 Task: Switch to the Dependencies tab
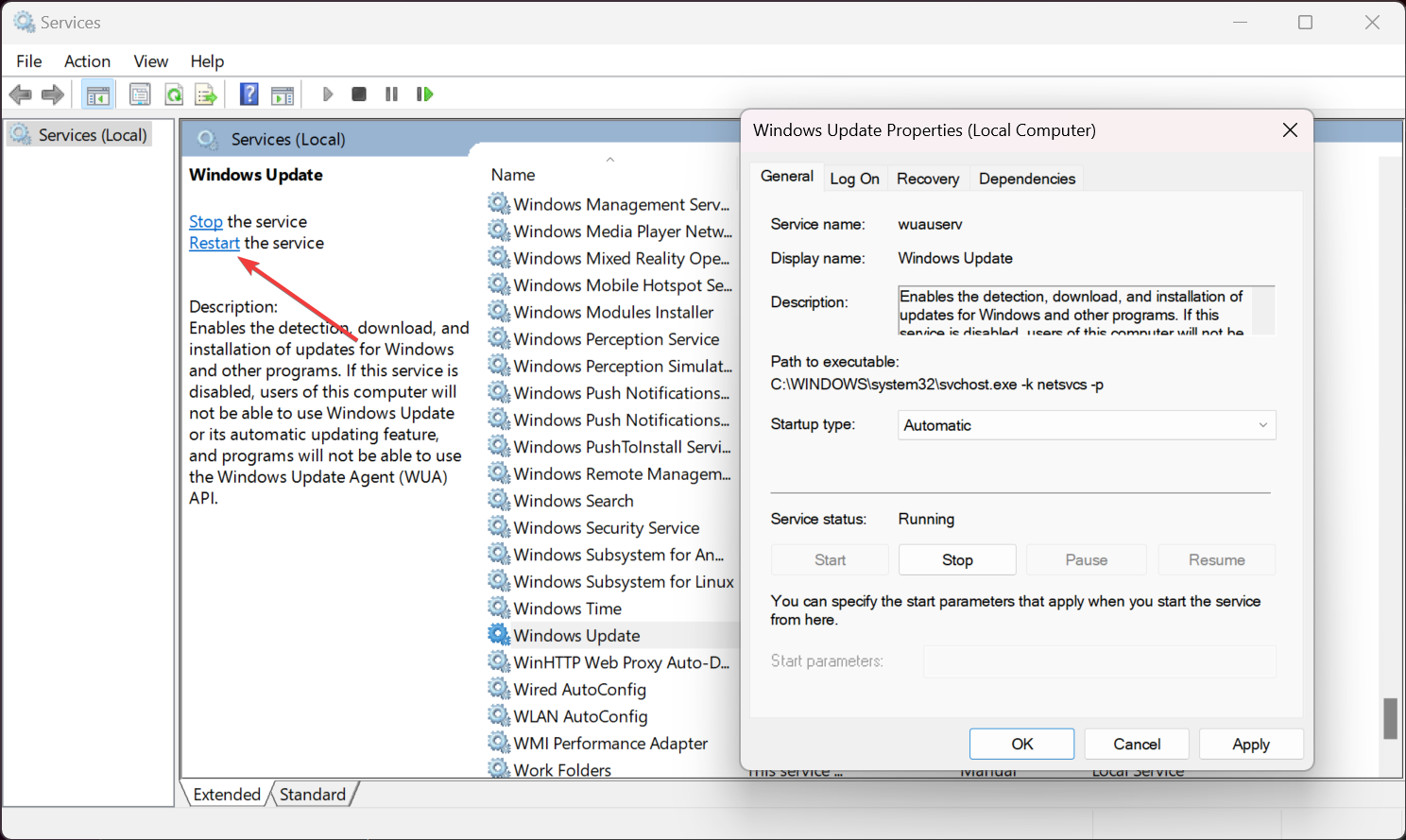[x=1027, y=179]
